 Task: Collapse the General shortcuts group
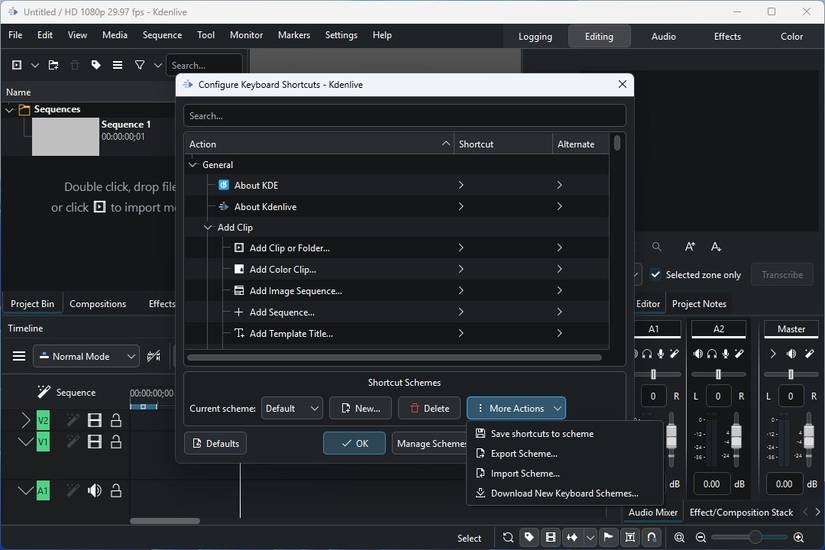pos(193,165)
